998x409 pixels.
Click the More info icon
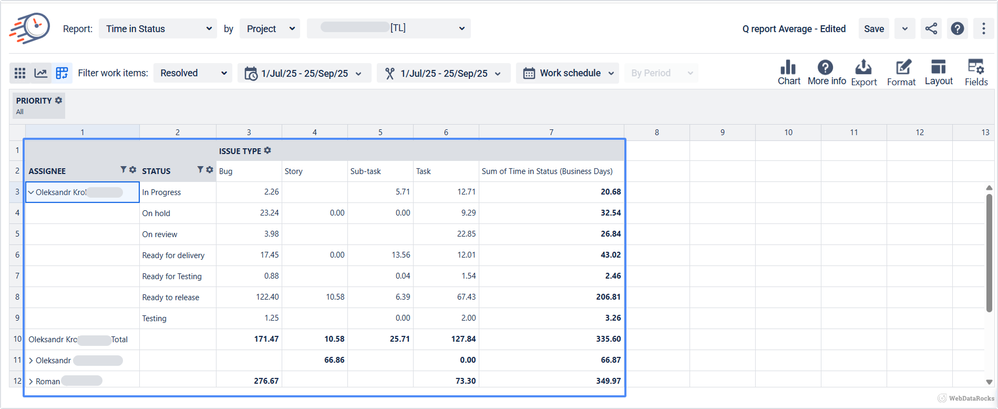point(826,68)
